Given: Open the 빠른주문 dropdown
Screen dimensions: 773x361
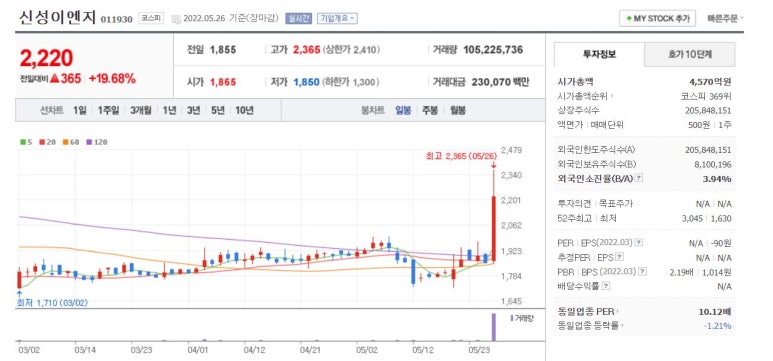Looking at the screenshot, I should (x=725, y=19).
